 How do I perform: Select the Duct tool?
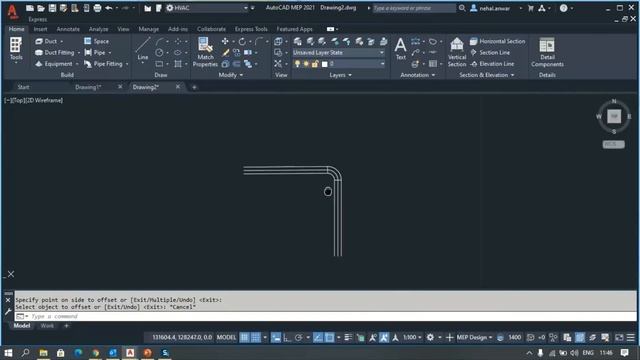(x=47, y=41)
